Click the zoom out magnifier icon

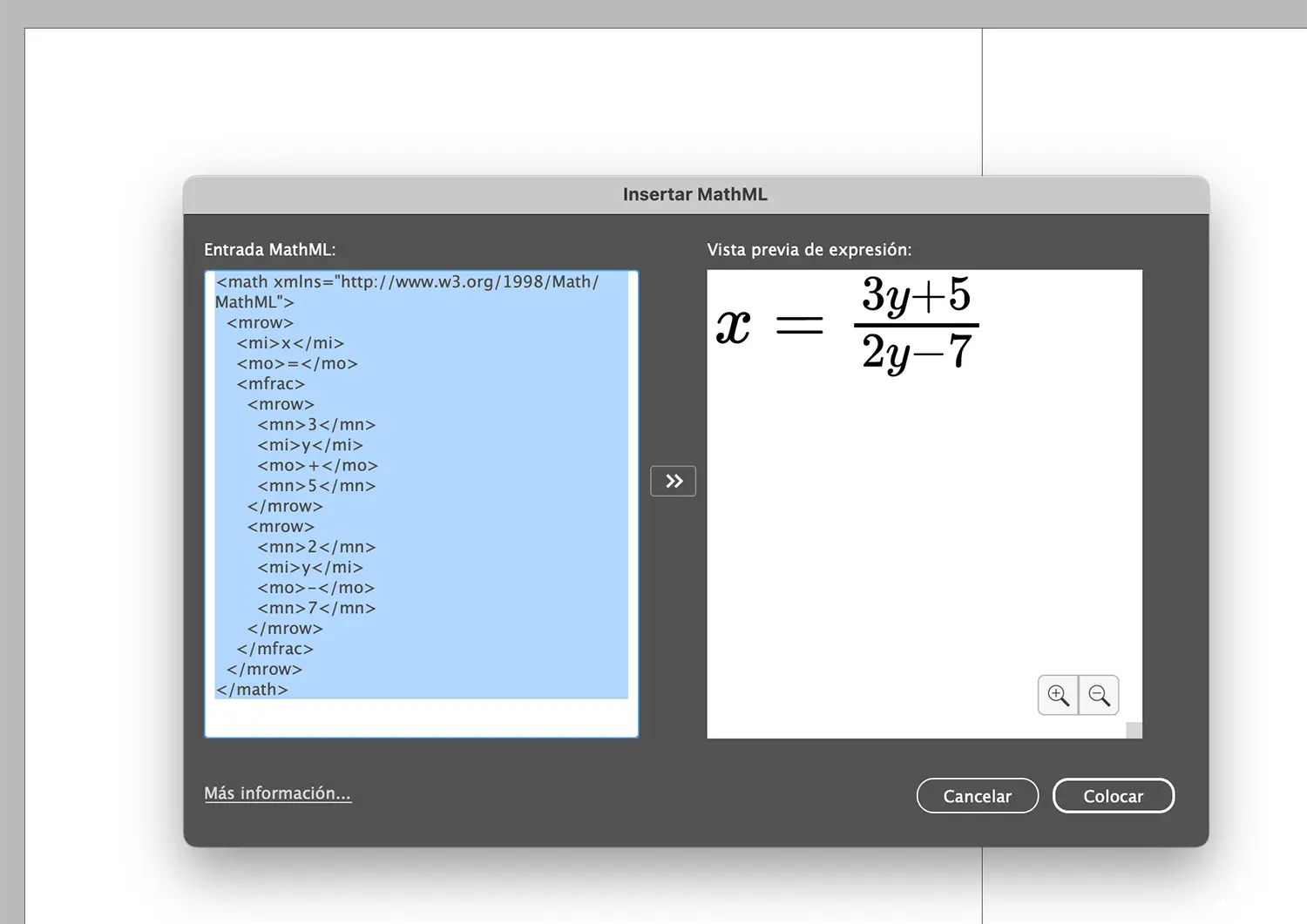tap(1099, 695)
